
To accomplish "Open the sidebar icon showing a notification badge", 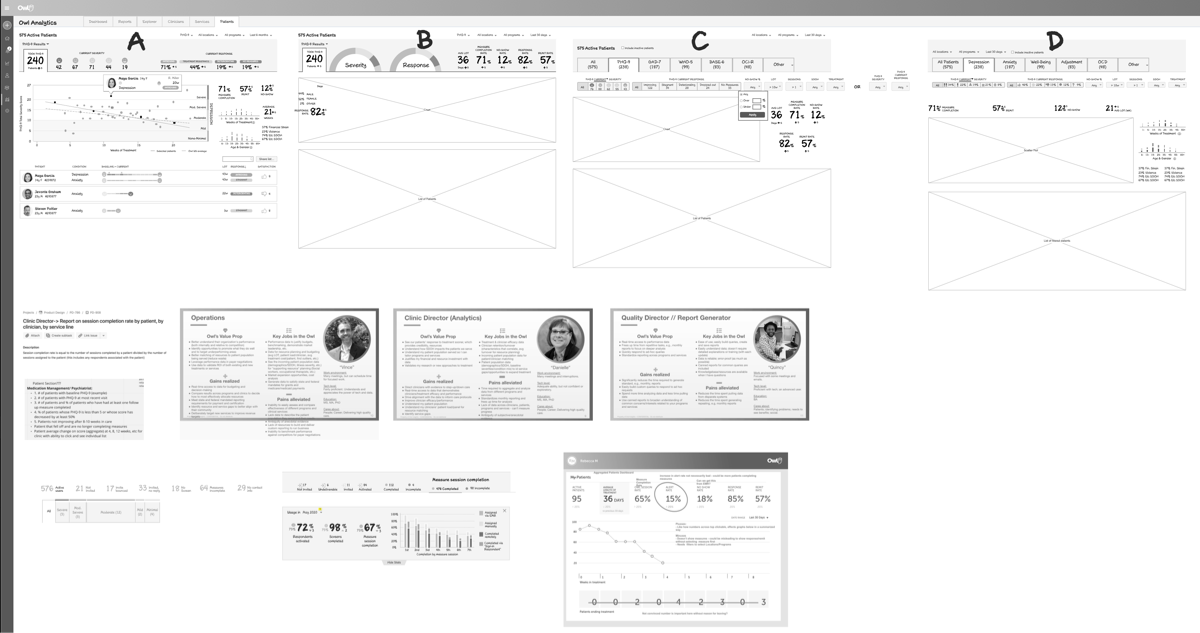I will pos(7,50).
